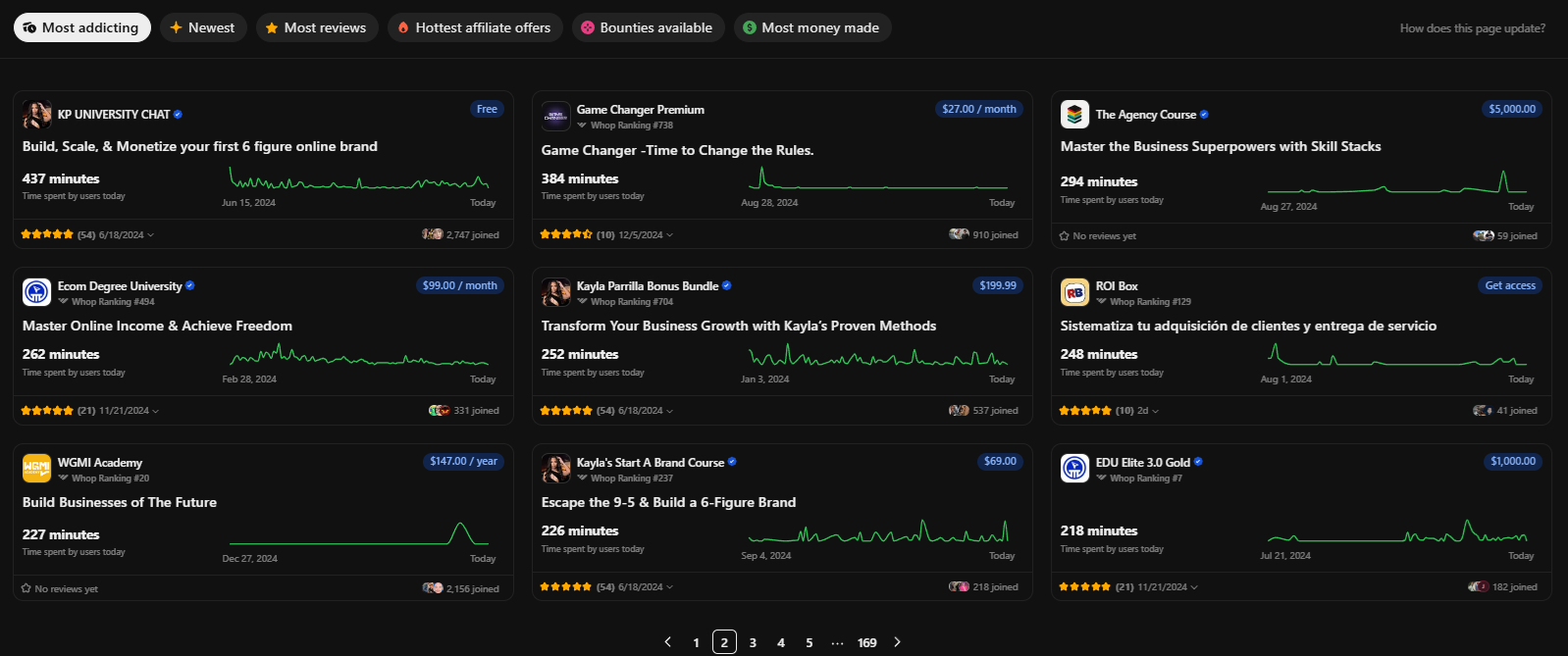Click the $5,000.00 price badge

(x=1512, y=109)
